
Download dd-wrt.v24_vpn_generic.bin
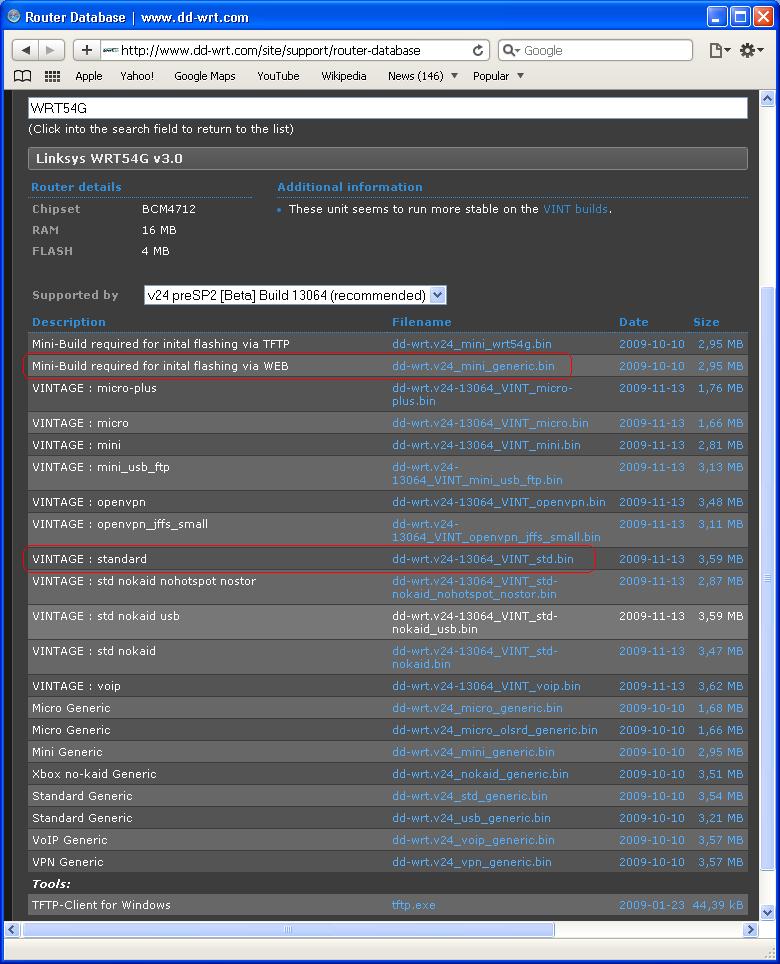point(471,863)
